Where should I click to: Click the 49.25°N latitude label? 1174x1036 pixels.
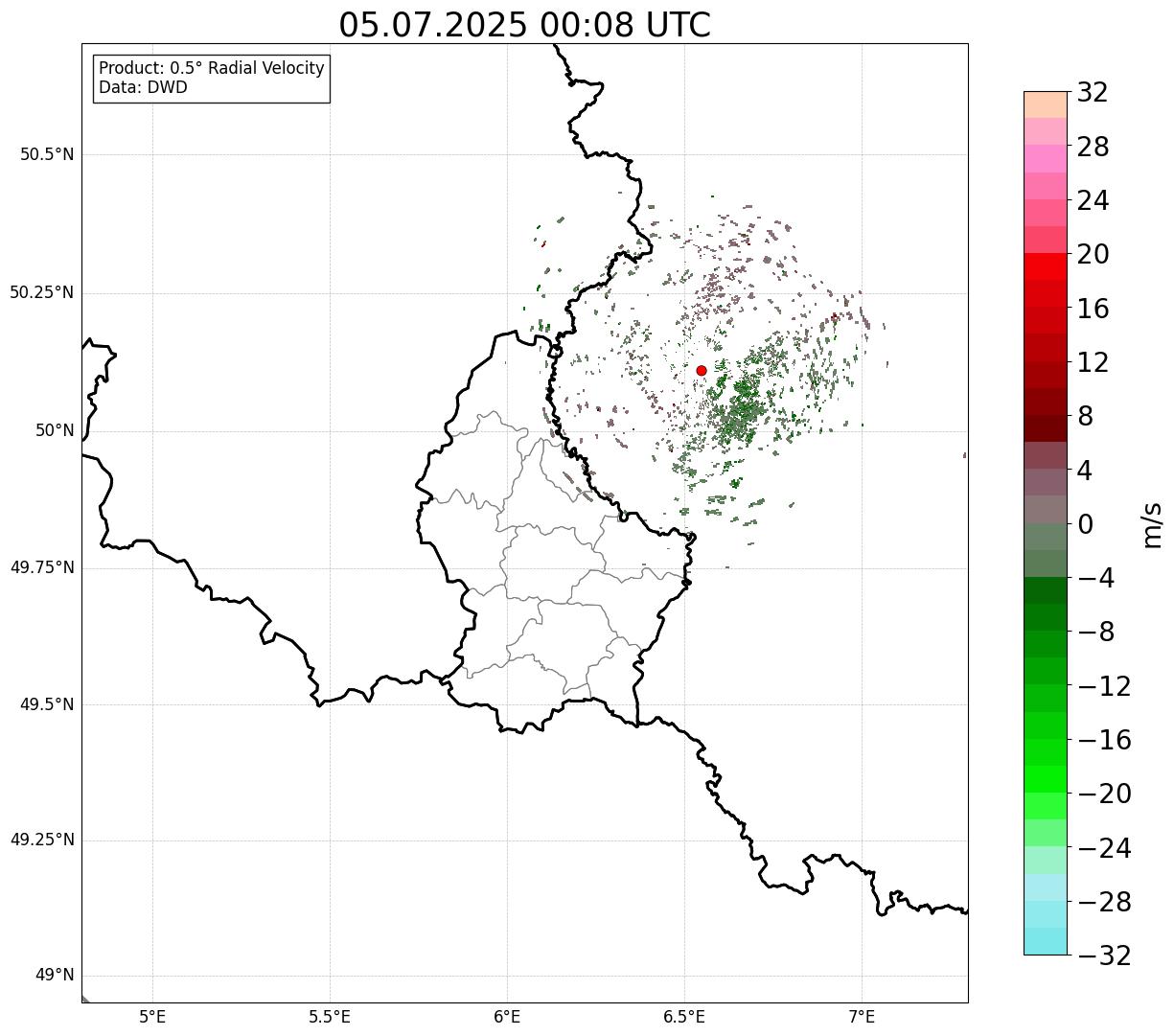pos(41,840)
